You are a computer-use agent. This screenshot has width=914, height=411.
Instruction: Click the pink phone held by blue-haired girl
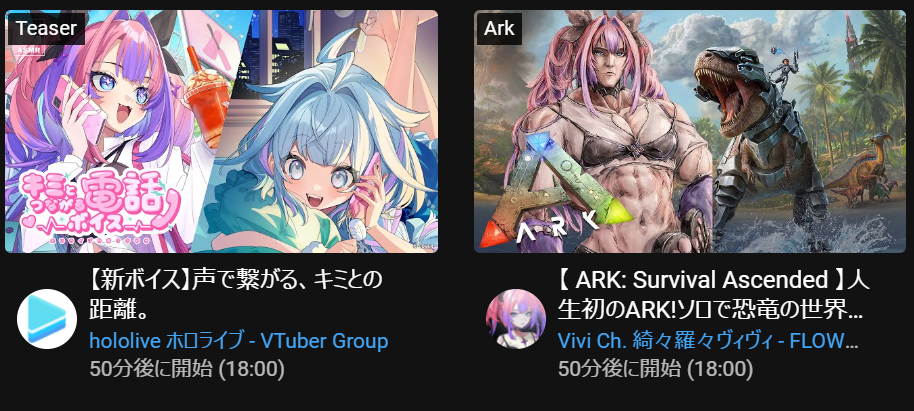point(365,185)
